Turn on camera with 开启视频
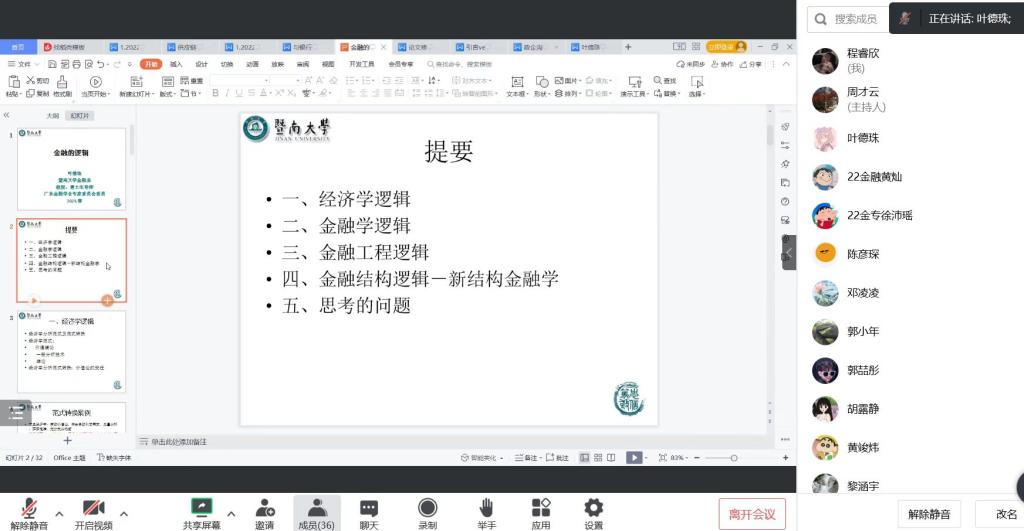The image size is (1024, 531). [x=94, y=508]
